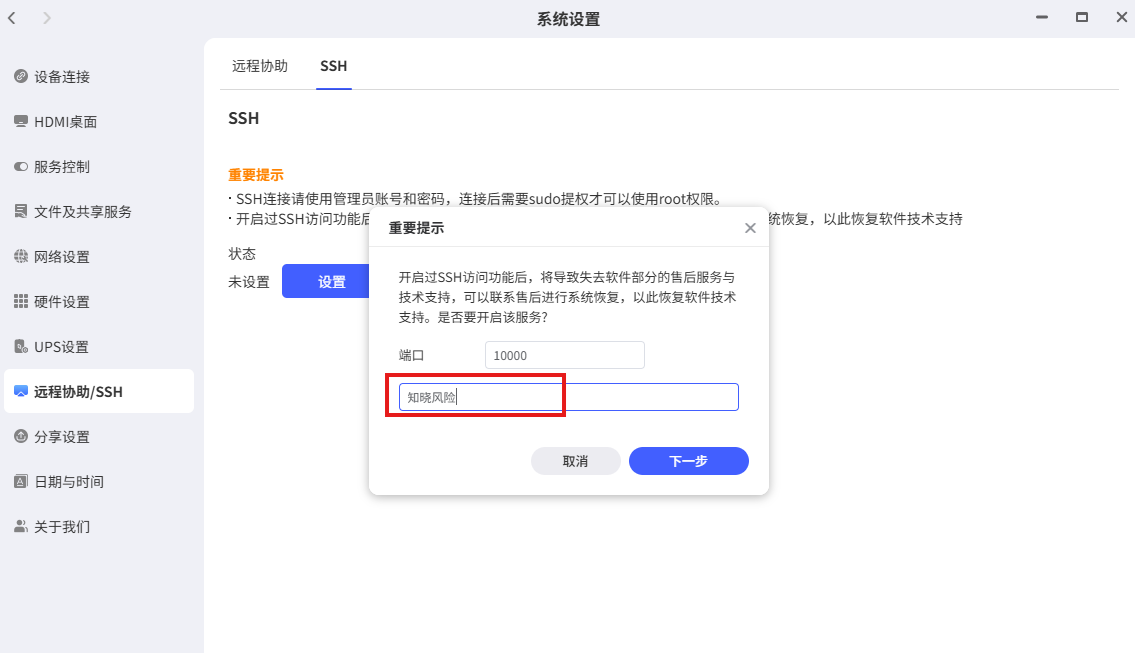This screenshot has width=1135, height=653.
Task: Click the 服务控制 toggle icon in sidebar
Action: [x=21, y=167]
